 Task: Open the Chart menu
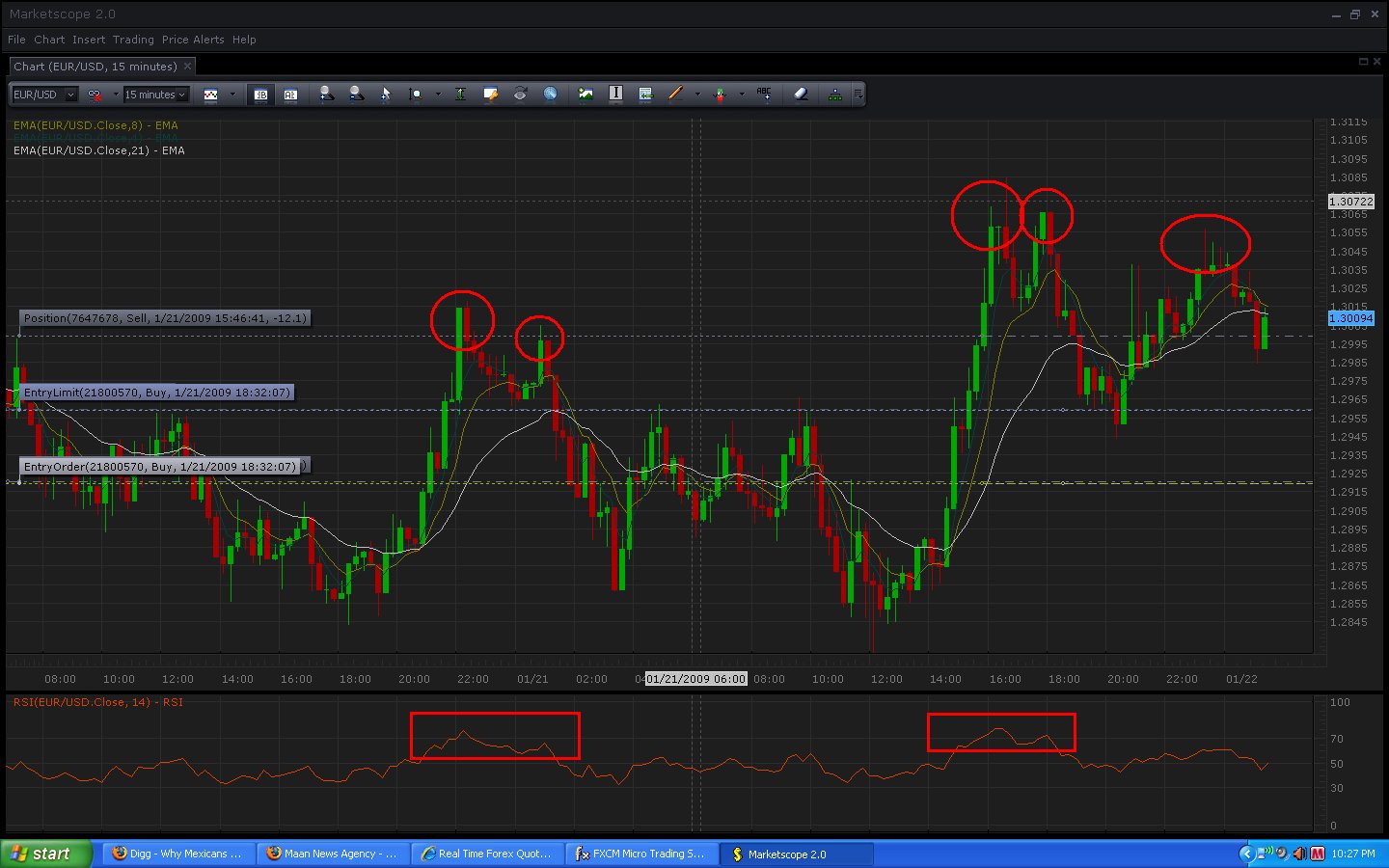pos(49,40)
